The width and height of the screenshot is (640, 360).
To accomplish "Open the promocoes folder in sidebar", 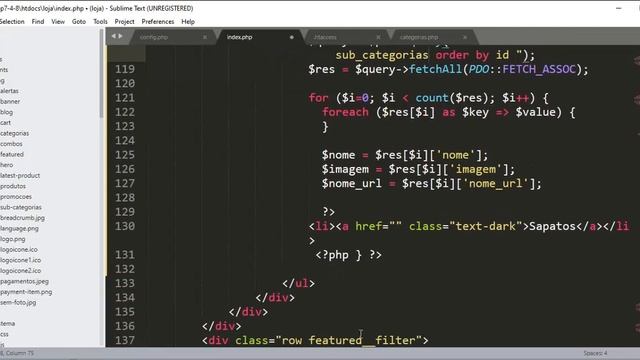I will 16,197.
